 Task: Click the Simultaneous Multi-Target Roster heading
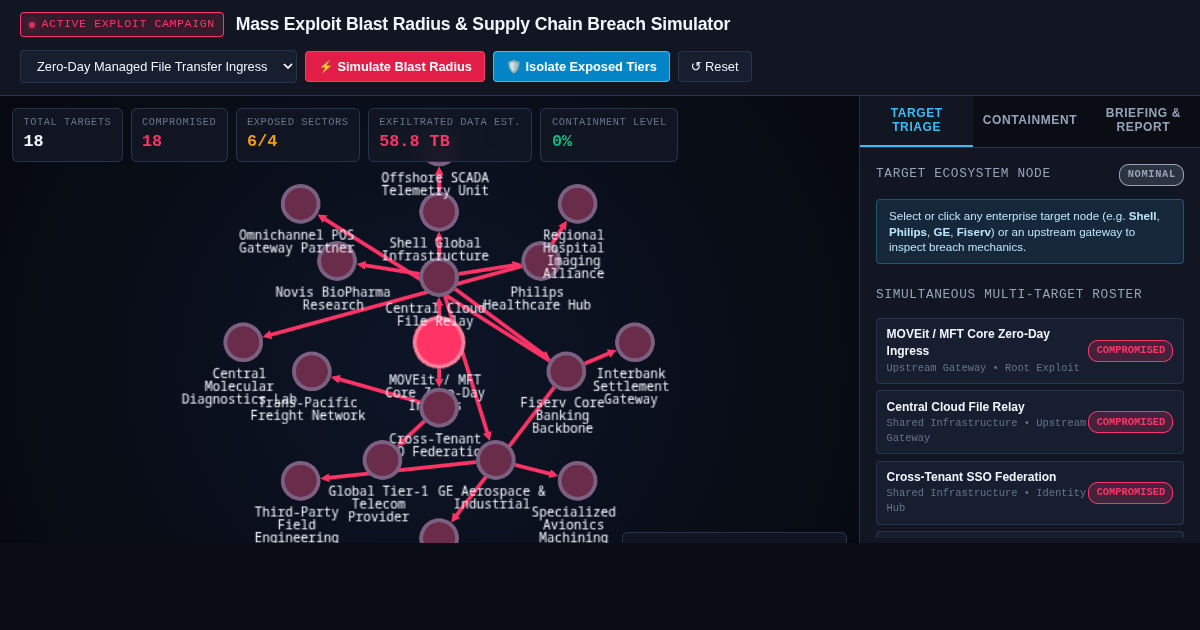click(1009, 295)
